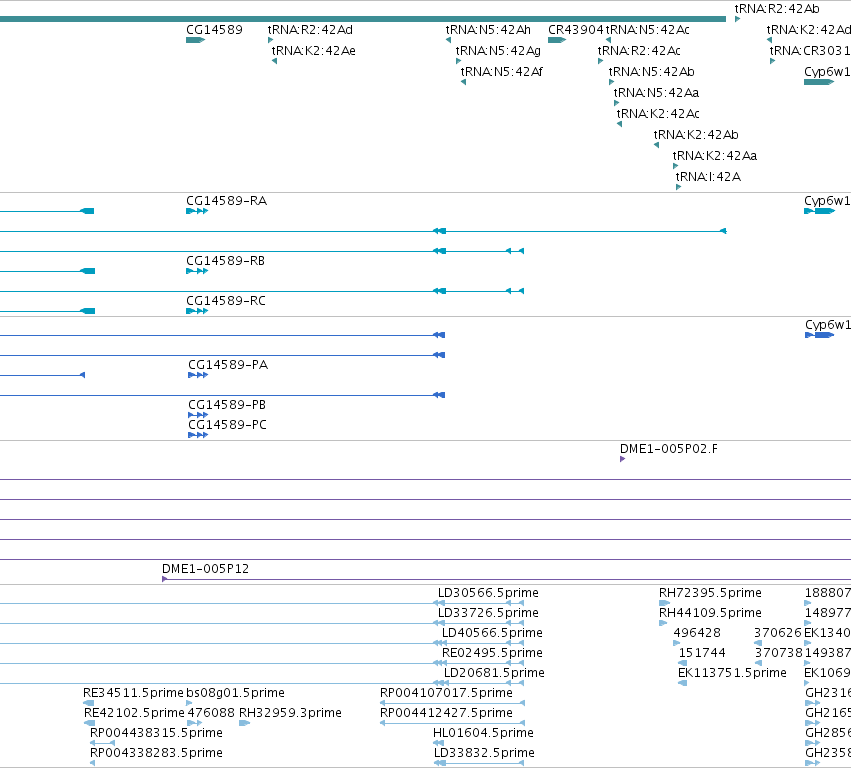Click the EK113751.5prime label
This screenshot has width=851, height=768.
pyautogui.click(x=732, y=673)
